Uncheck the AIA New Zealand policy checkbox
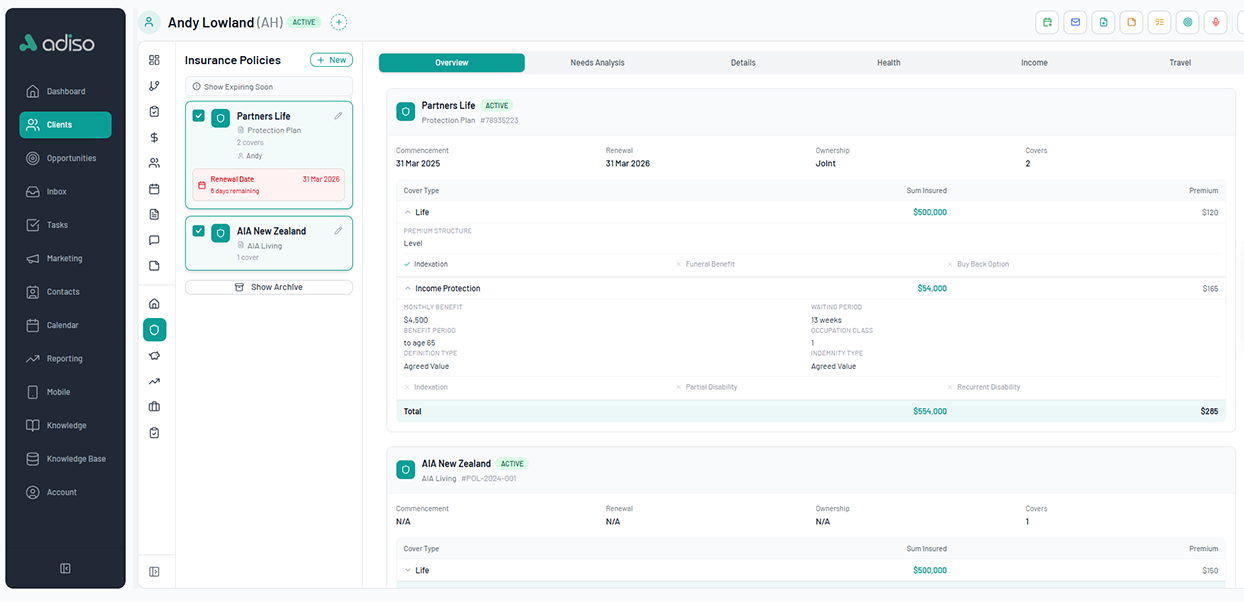This screenshot has width=1244, height=602. pyautogui.click(x=199, y=230)
